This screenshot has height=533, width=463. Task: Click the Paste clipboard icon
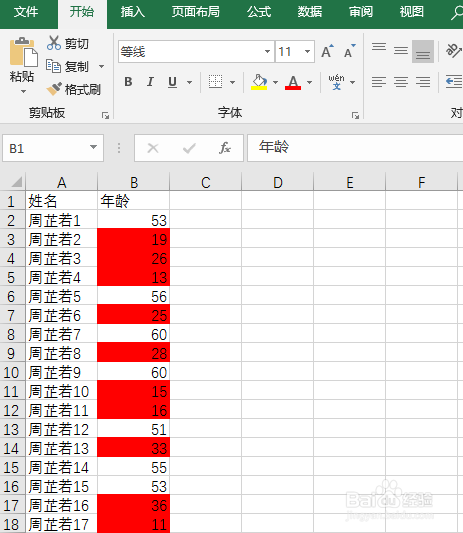[23, 52]
